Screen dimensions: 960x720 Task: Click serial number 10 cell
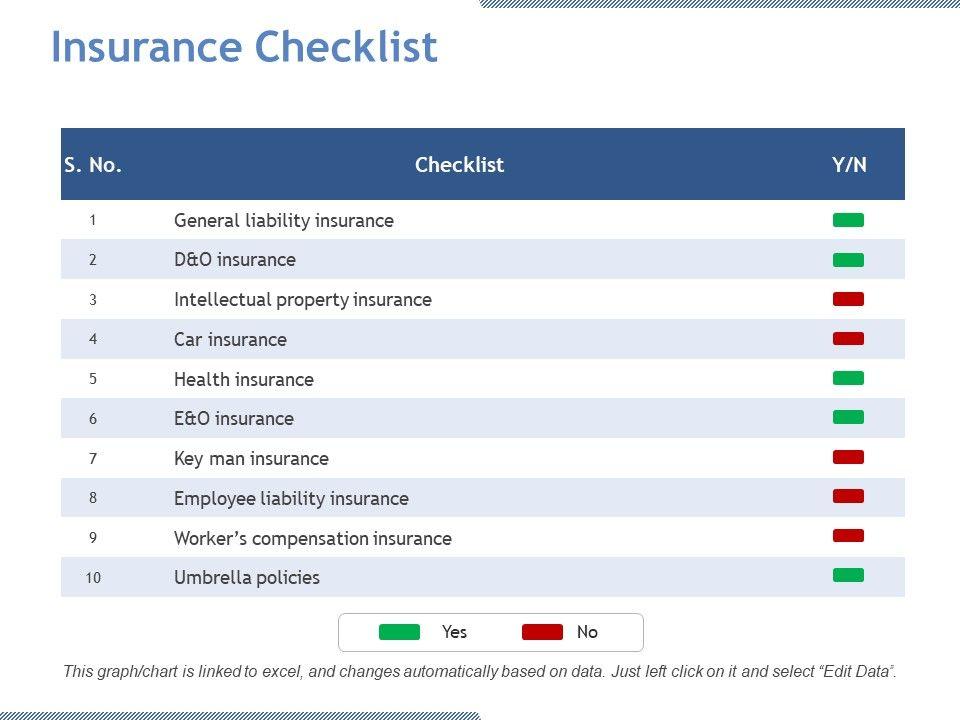[x=93, y=577]
